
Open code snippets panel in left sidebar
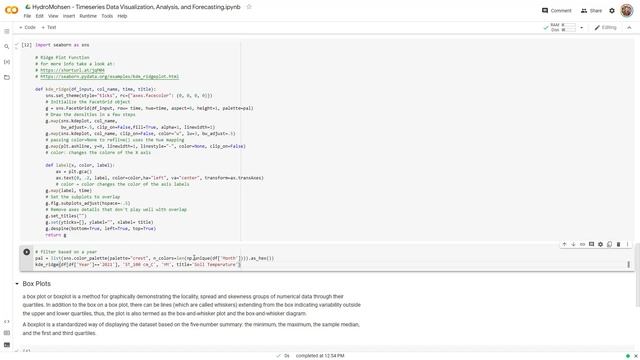[x=7, y=322]
